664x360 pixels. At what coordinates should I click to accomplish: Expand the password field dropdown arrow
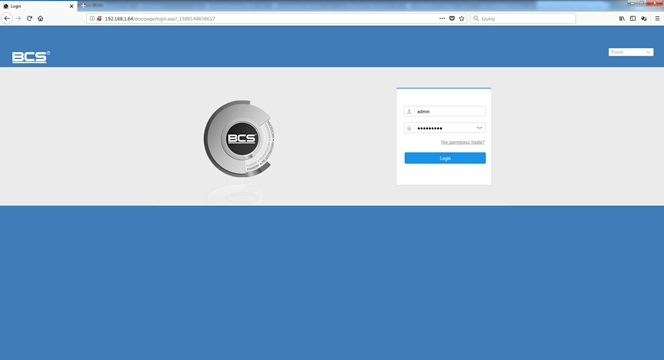click(x=479, y=128)
